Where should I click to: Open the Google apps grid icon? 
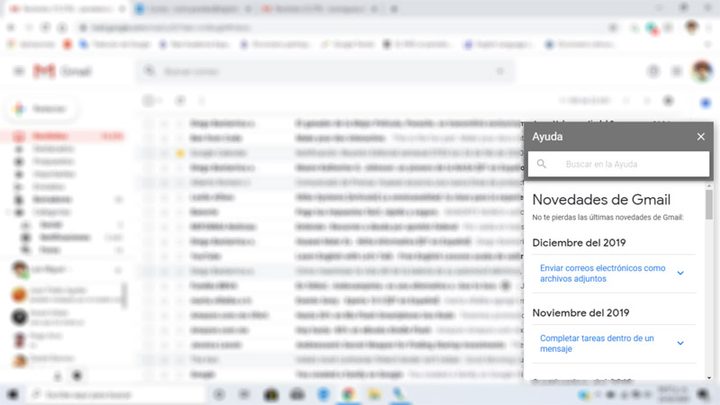click(x=676, y=71)
